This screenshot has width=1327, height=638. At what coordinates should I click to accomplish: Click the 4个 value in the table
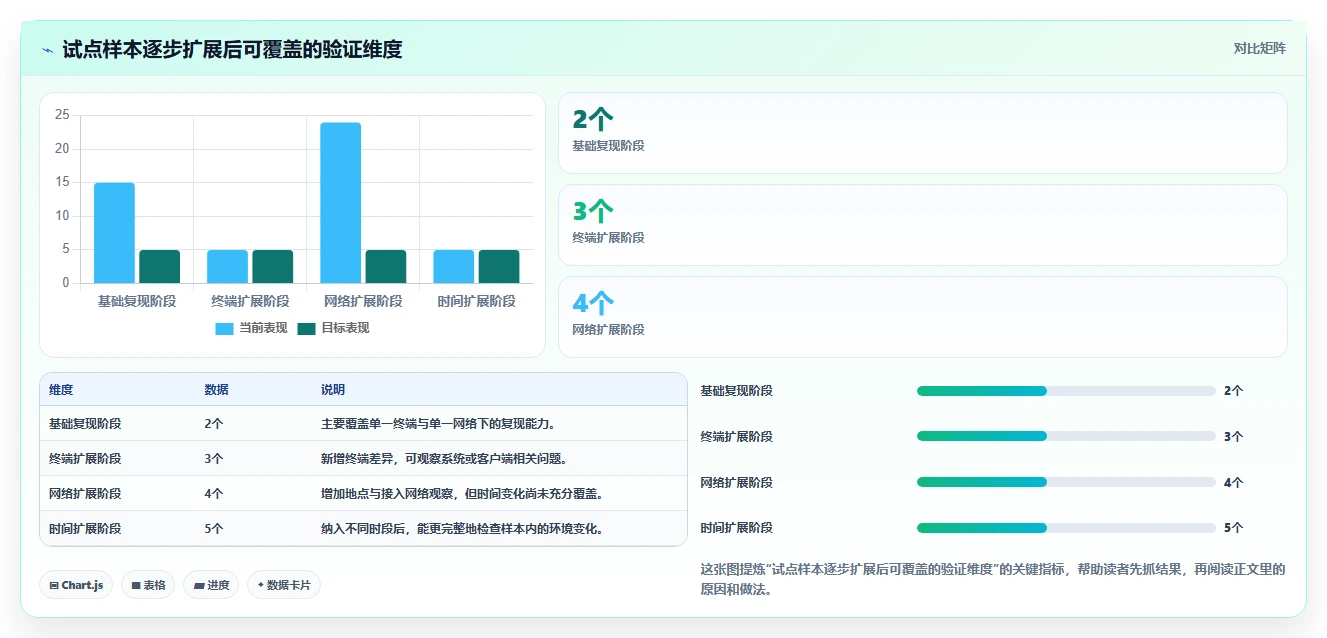pyautogui.click(x=214, y=494)
